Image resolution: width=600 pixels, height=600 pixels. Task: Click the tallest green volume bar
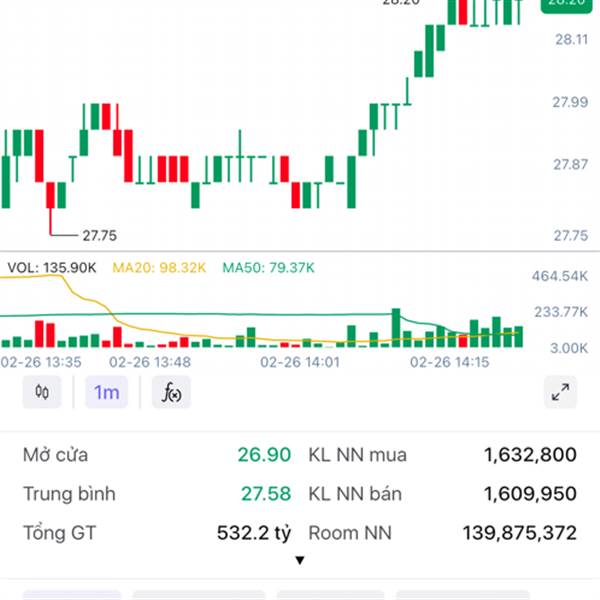pyautogui.click(x=396, y=328)
